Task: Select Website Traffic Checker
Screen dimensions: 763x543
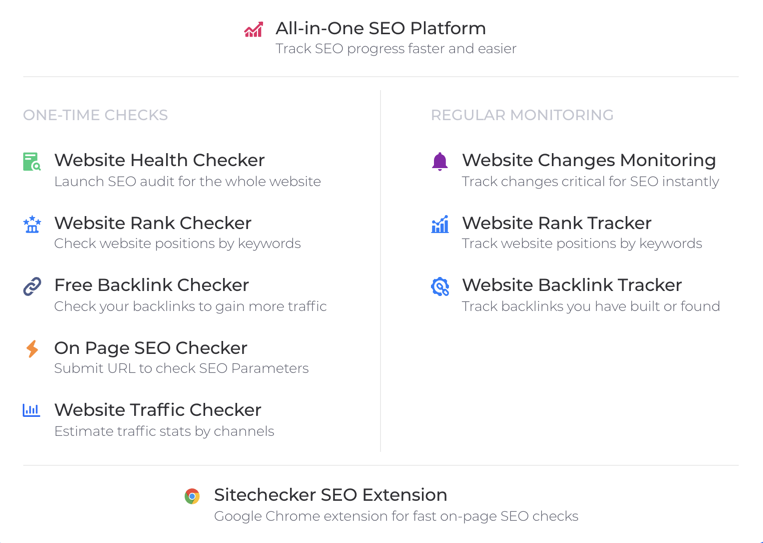Action: pyautogui.click(x=158, y=410)
